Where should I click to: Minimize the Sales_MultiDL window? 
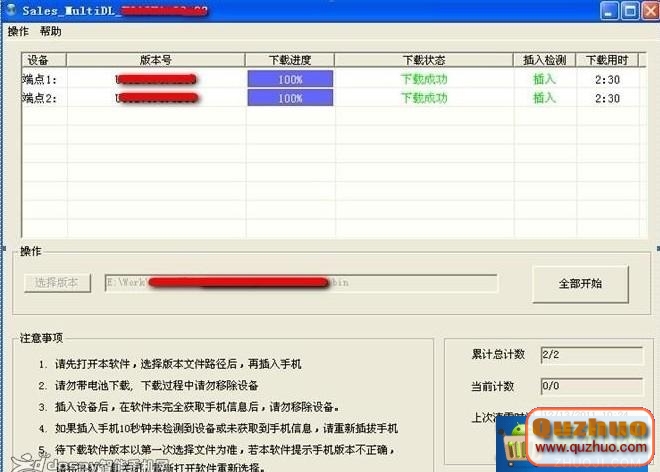pos(609,11)
